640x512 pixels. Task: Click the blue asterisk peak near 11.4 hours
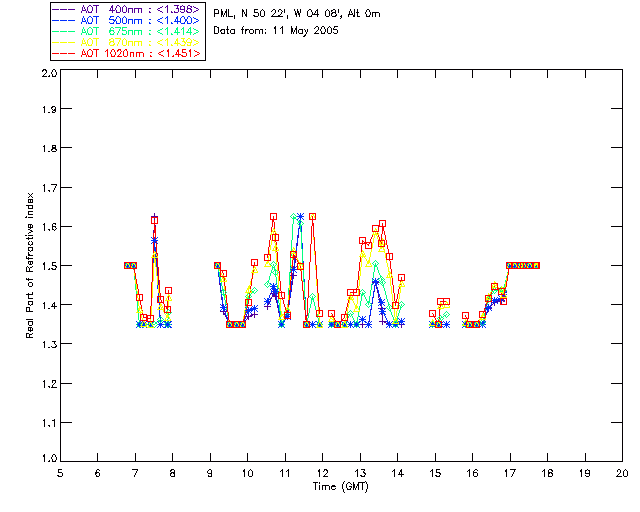coord(301,217)
